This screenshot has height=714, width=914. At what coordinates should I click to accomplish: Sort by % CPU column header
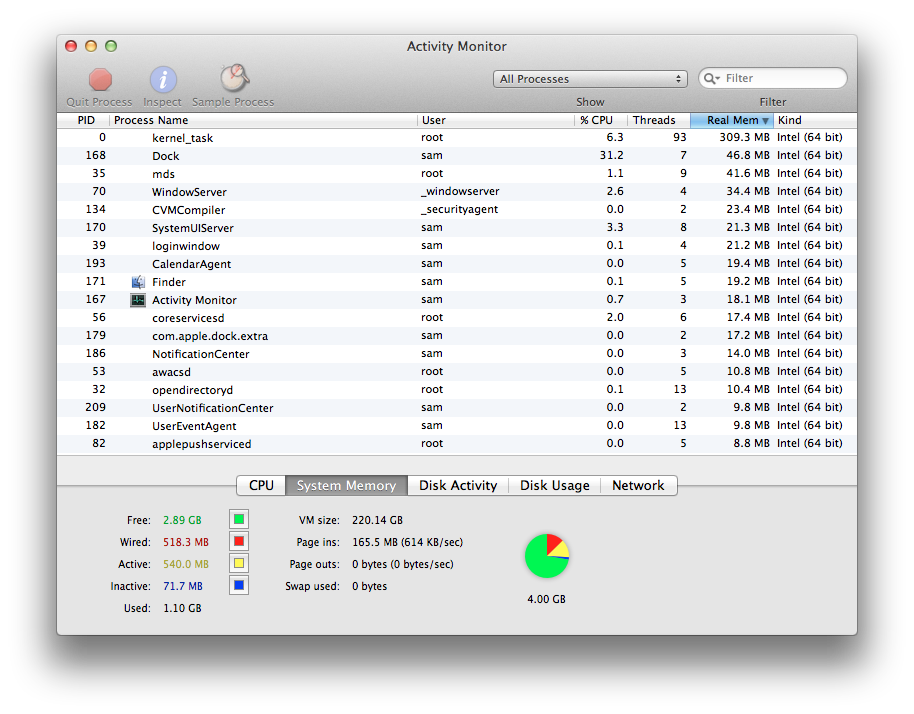pos(600,120)
